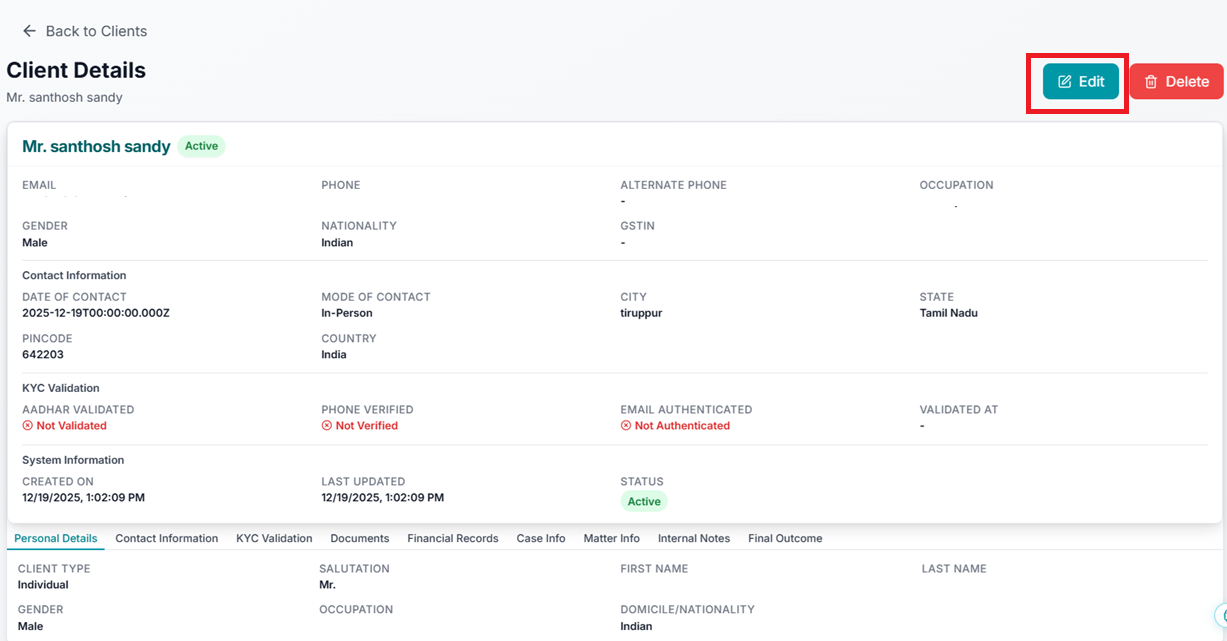Go to Back to Clients link
This screenshot has width=1227, height=641.
pyautogui.click(x=96, y=31)
